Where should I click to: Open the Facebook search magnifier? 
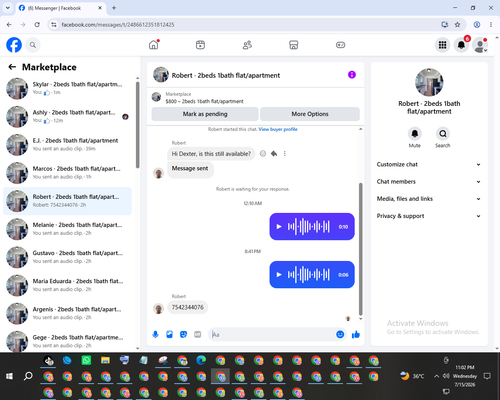[x=33, y=45]
